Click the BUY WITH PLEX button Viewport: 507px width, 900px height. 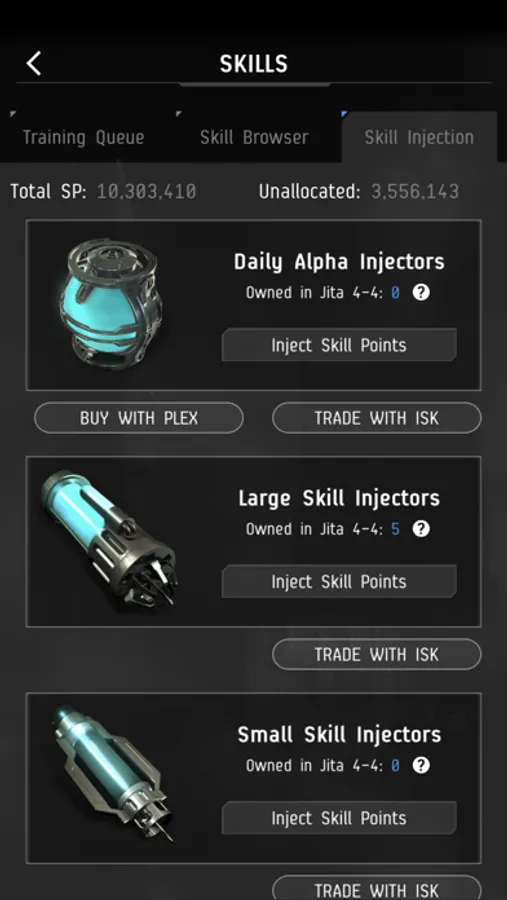139,418
